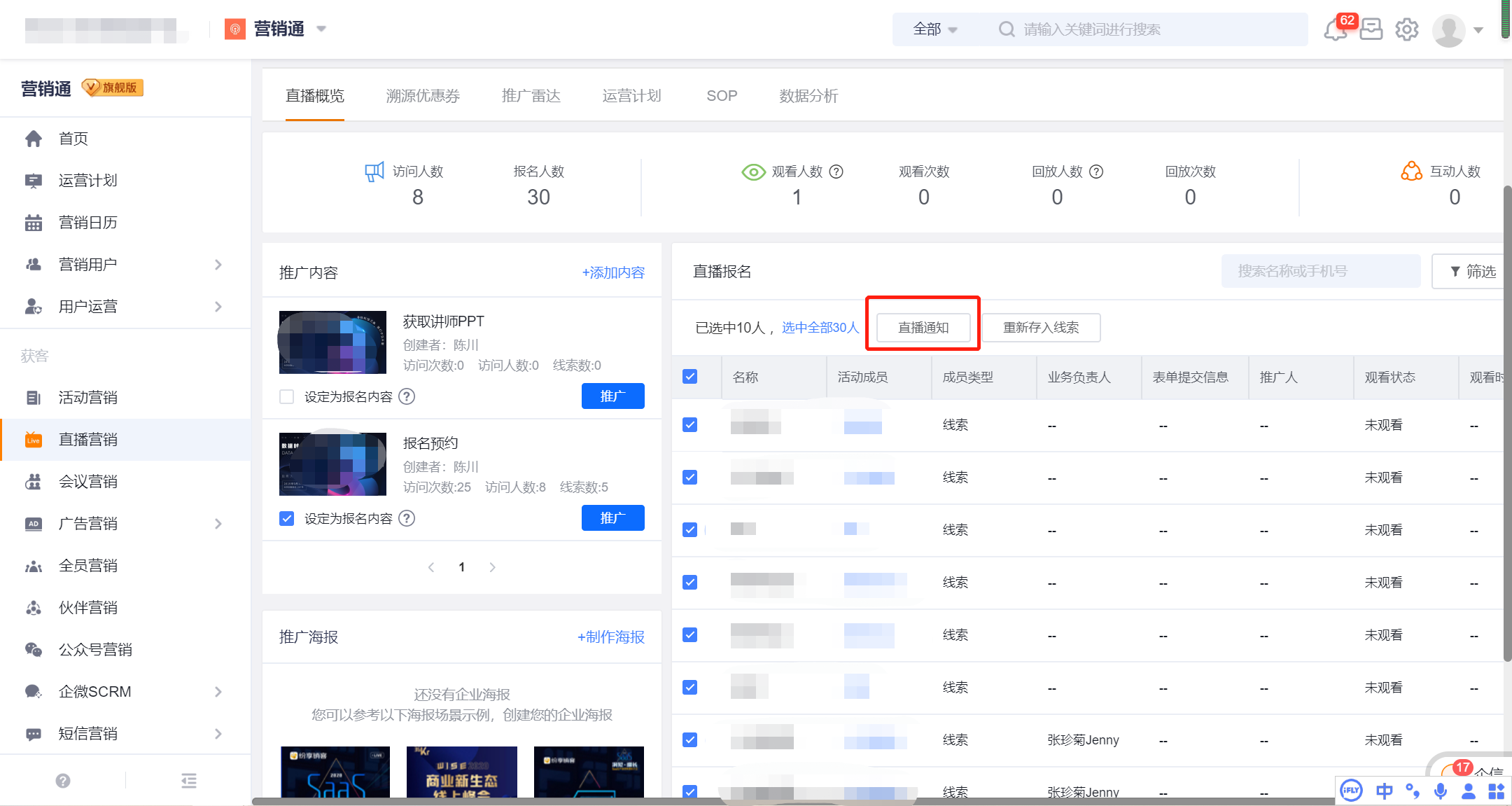Click the 营销通 app logo icon
1512x806 pixels.
235,29
